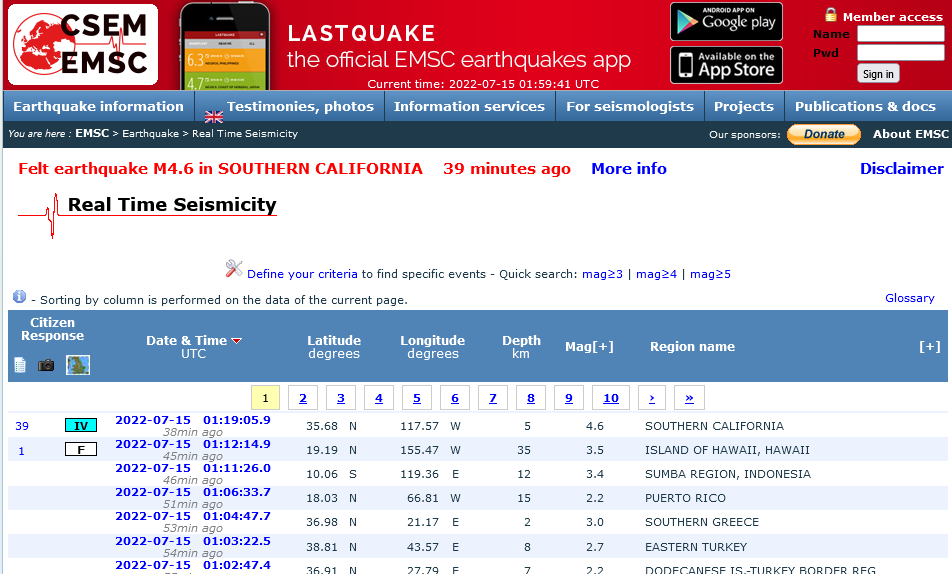Click the Member access padlock icon

point(831,15)
